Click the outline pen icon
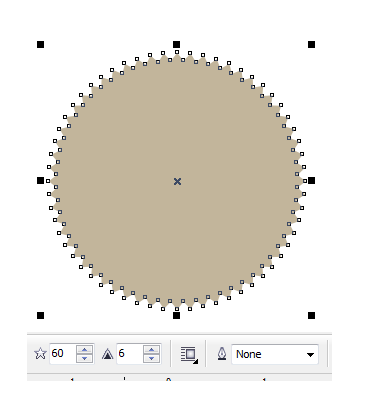Screen dimensions: 369x410 [x=222, y=354]
